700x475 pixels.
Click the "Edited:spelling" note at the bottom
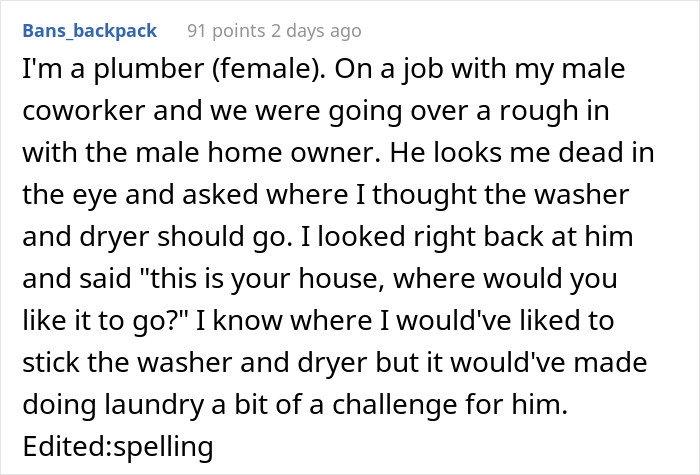[118, 446]
